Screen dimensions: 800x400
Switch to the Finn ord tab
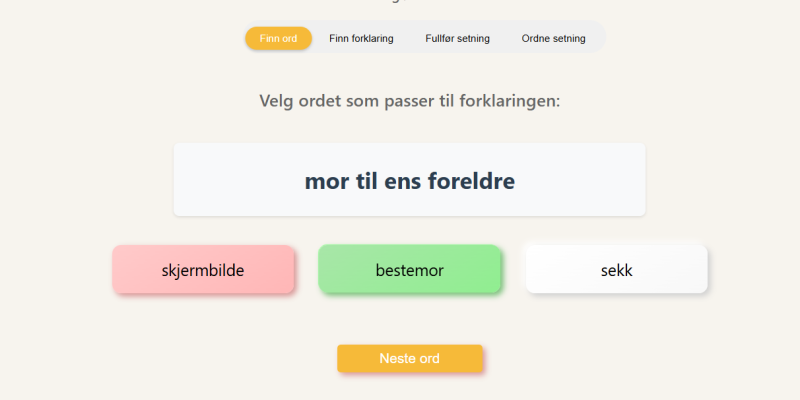[278, 39]
